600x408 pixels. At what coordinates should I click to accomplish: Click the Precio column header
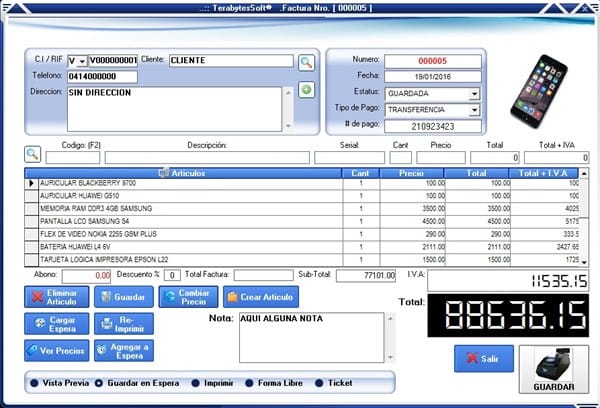click(412, 173)
